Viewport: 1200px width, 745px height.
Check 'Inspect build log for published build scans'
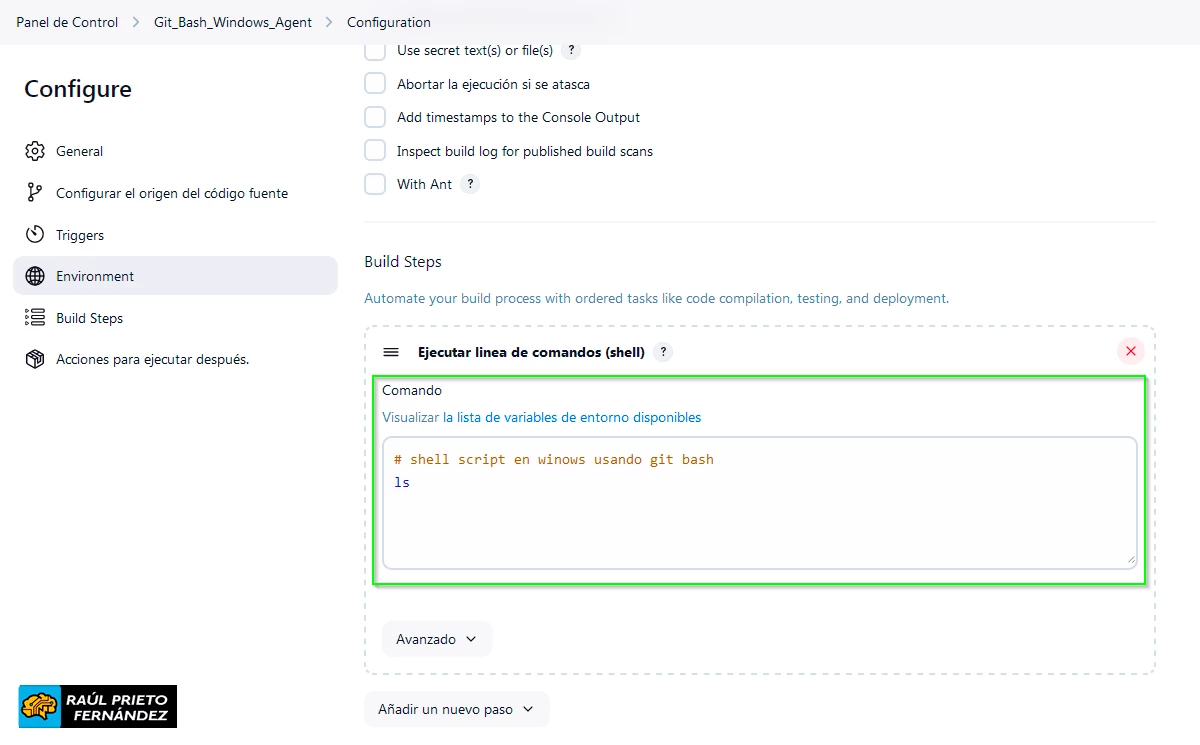click(374, 150)
